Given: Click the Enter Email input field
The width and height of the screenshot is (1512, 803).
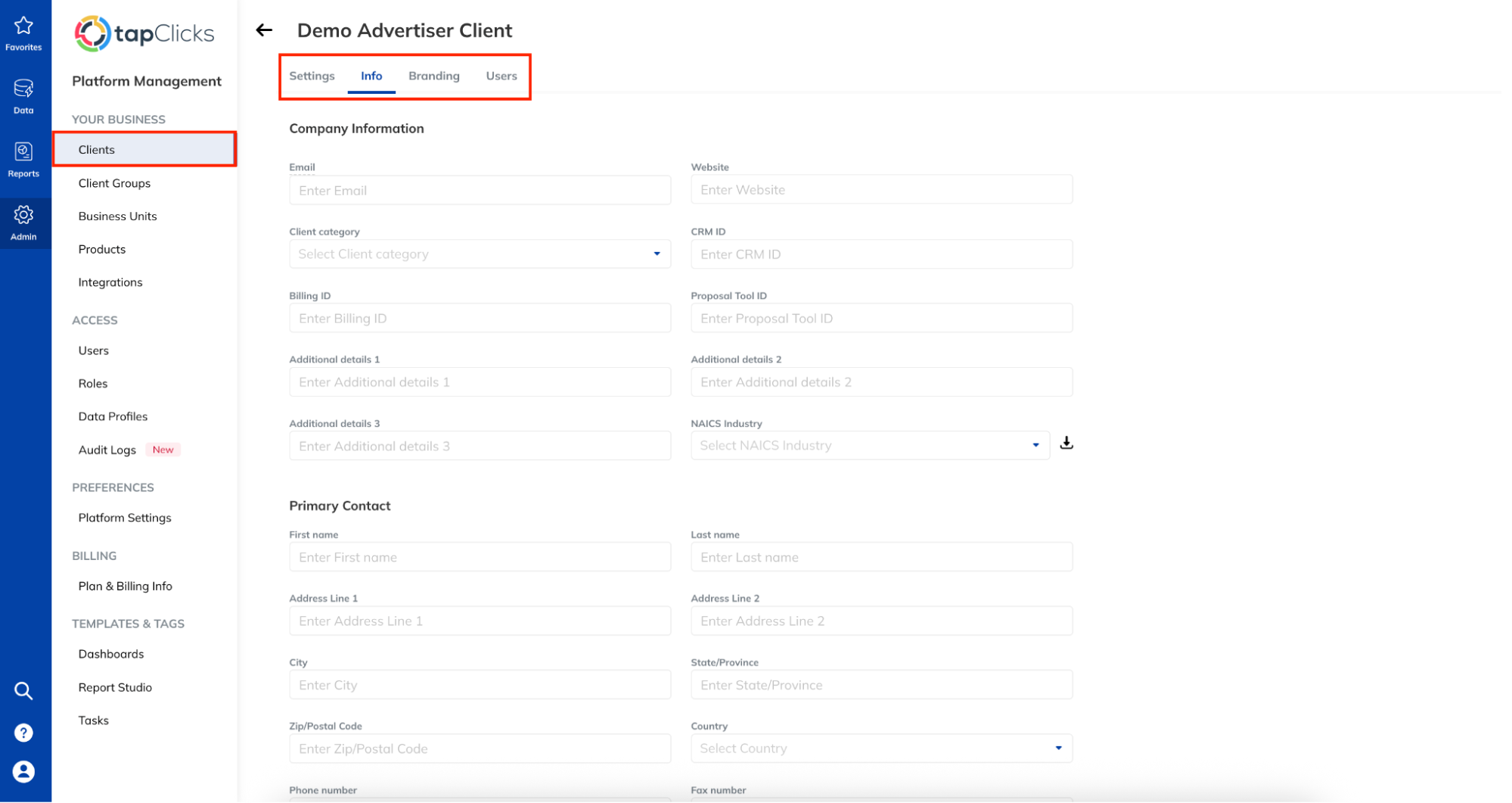Looking at the screenshot, I should [x=480, y=190].
